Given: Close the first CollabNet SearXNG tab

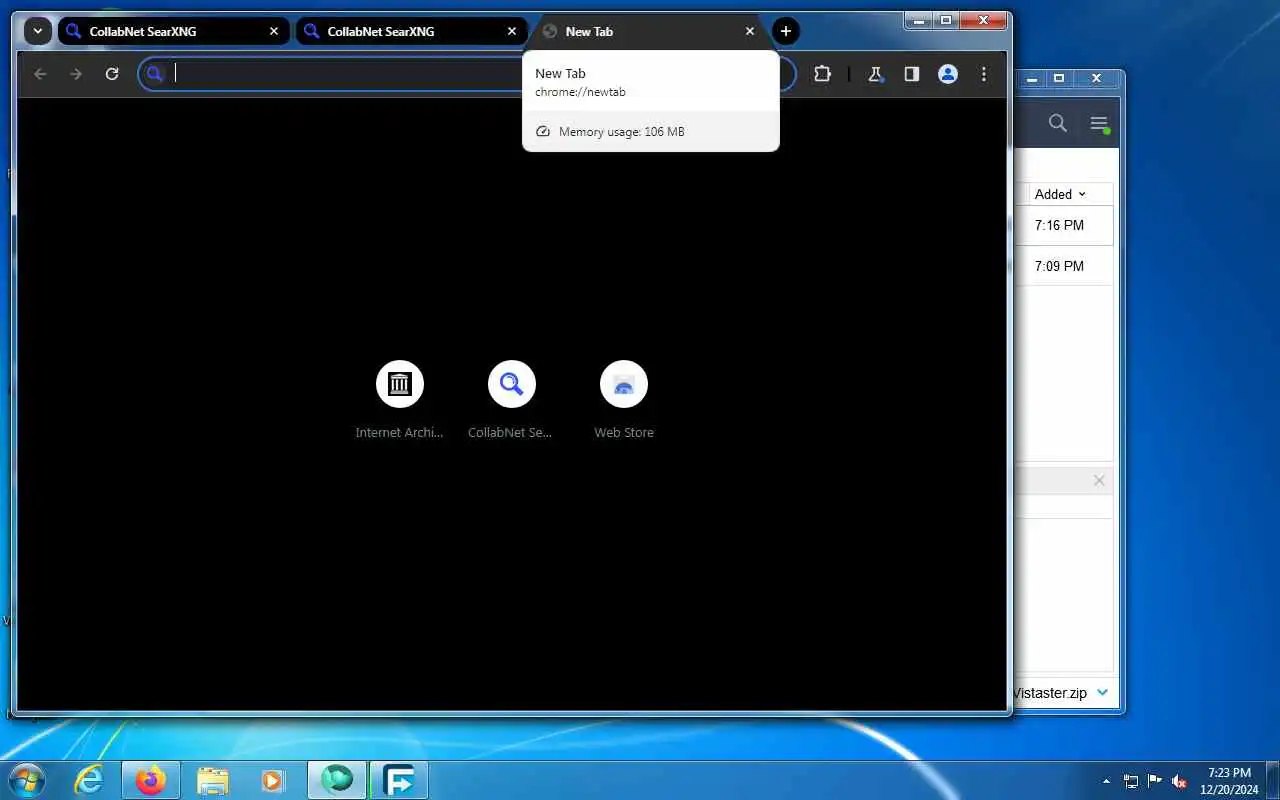Looking at the screenshot, I should [274, 31].
